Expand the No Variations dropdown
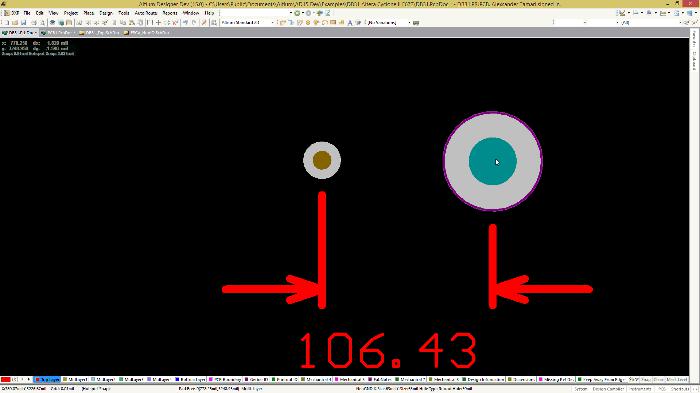 409,22
